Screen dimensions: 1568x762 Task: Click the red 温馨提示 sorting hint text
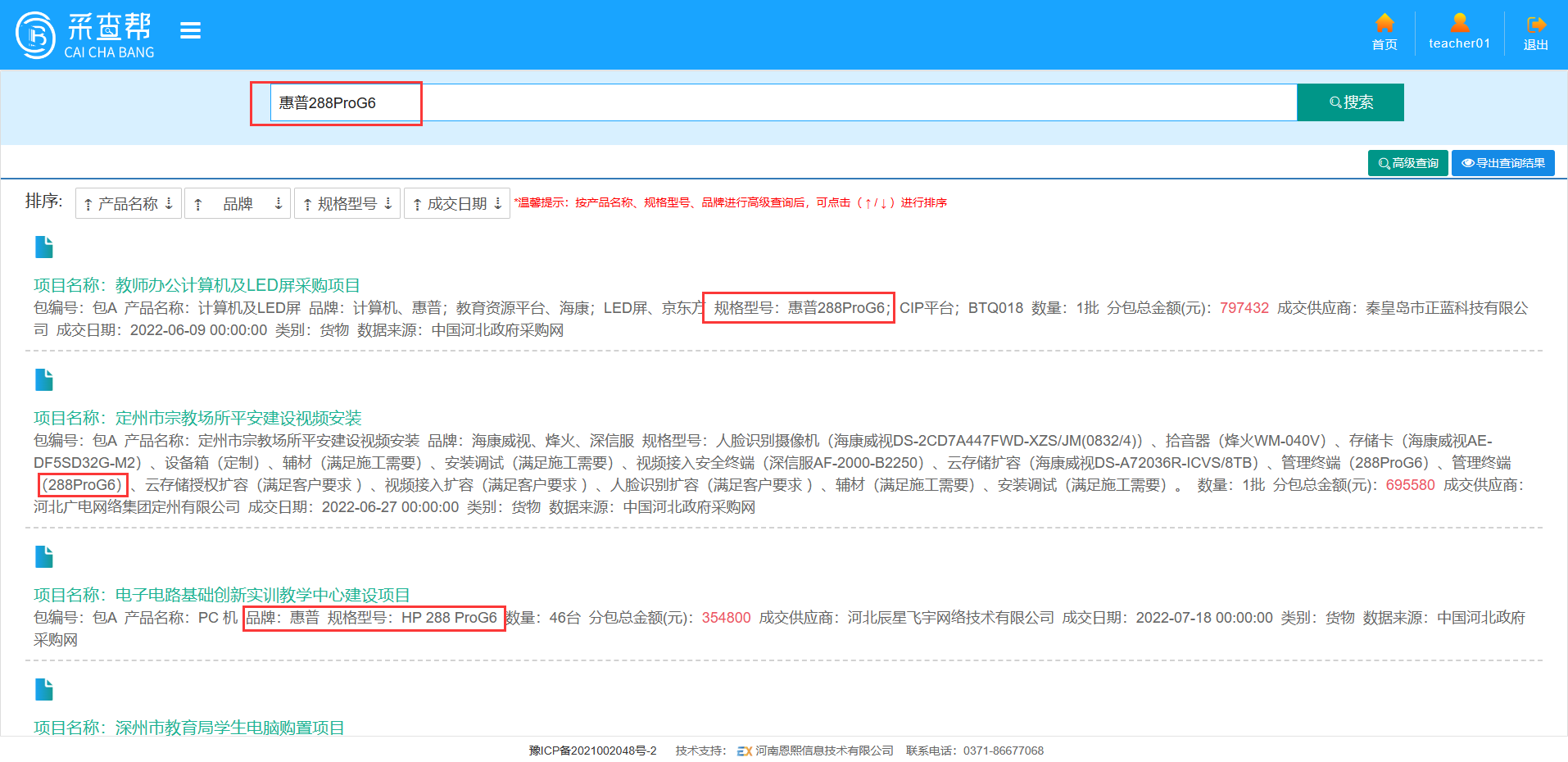click(731, 202)
